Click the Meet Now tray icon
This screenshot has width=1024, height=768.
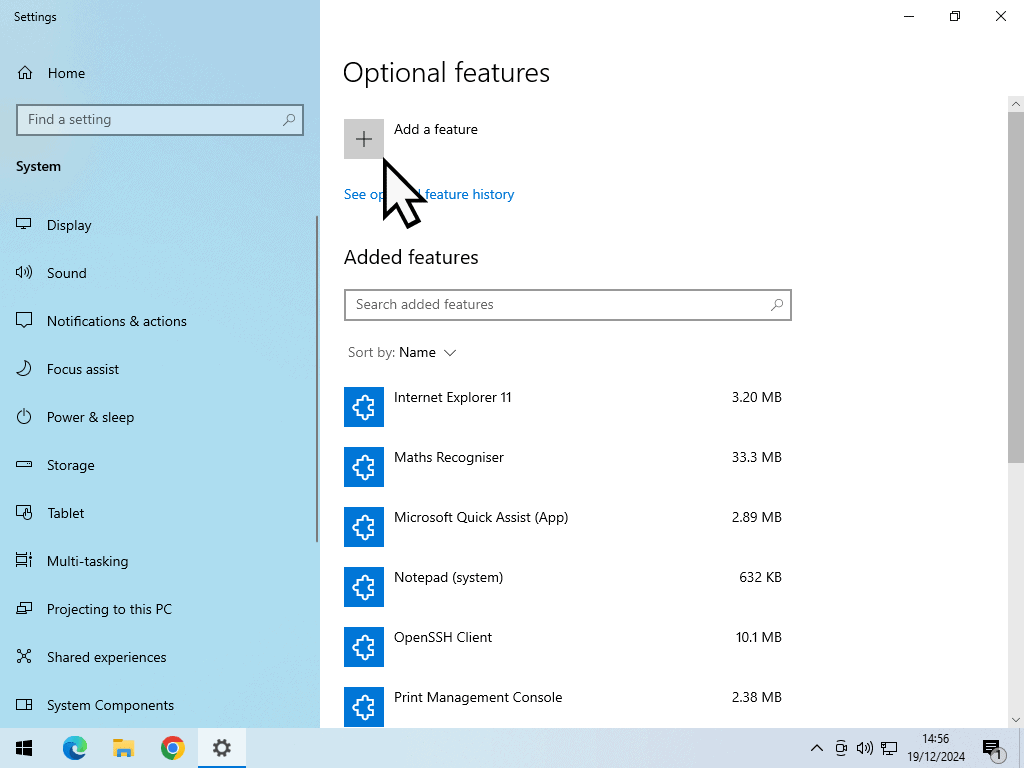[x=841, y=748]
